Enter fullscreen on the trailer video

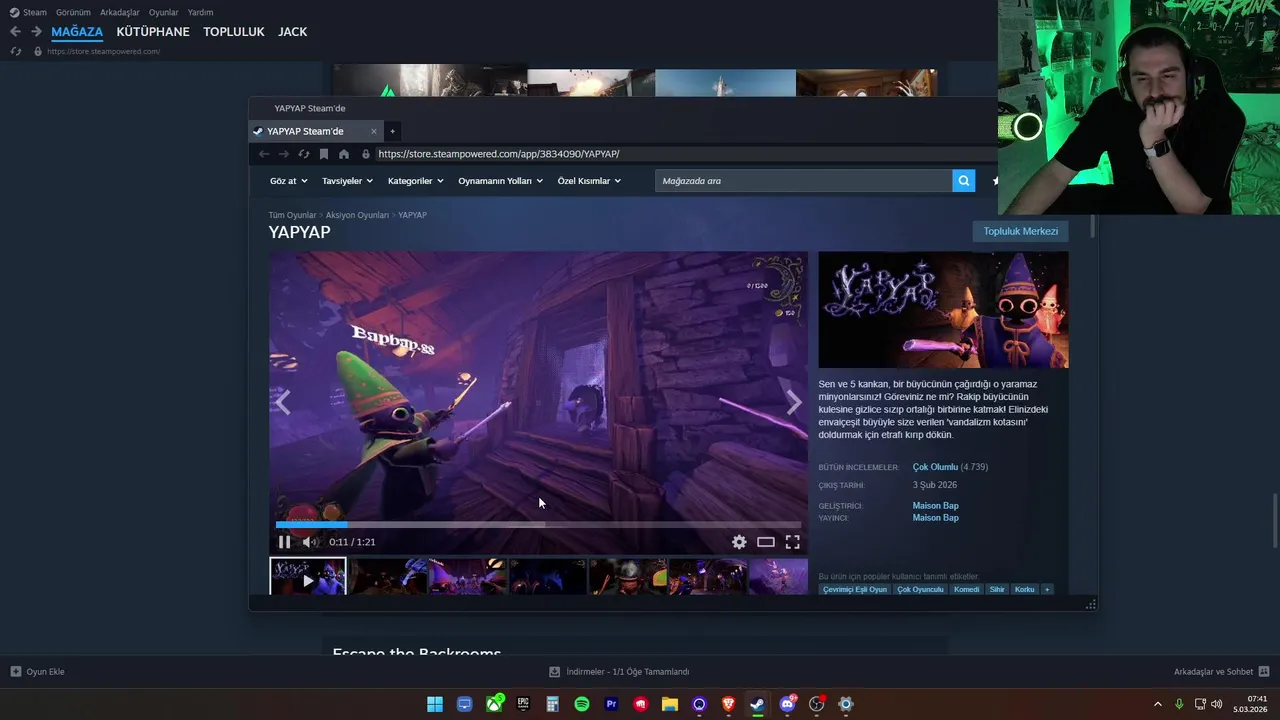tap(792, 542)
